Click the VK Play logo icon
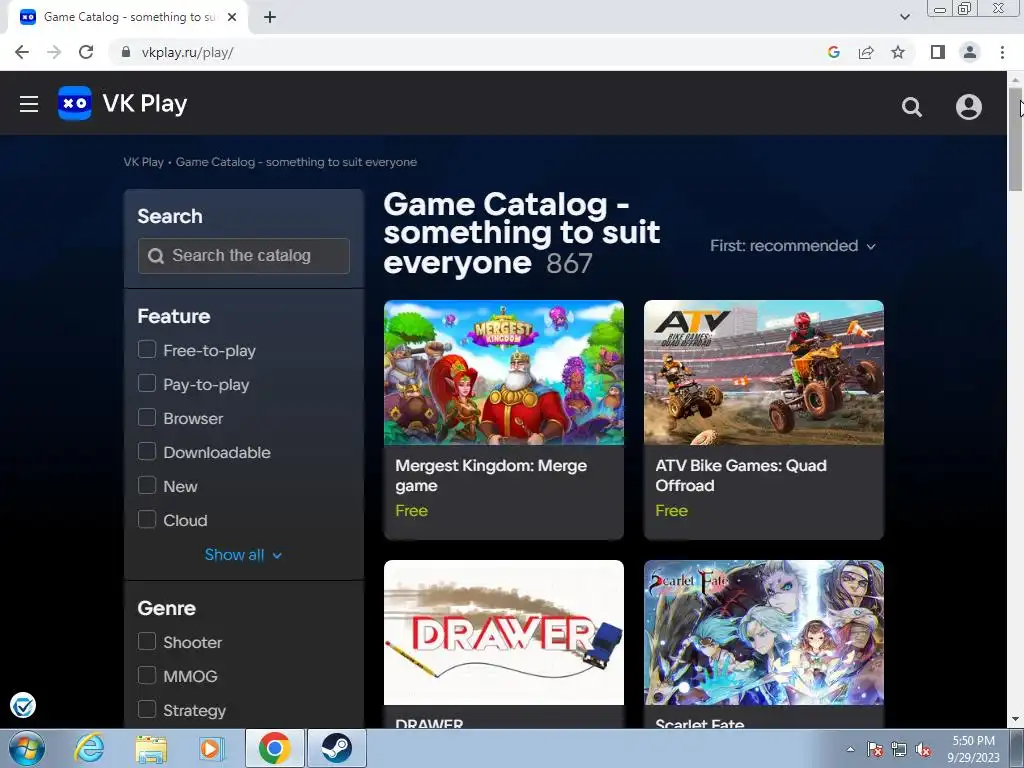The width and height of the screenshot is (1024, 768). point(74,103)
